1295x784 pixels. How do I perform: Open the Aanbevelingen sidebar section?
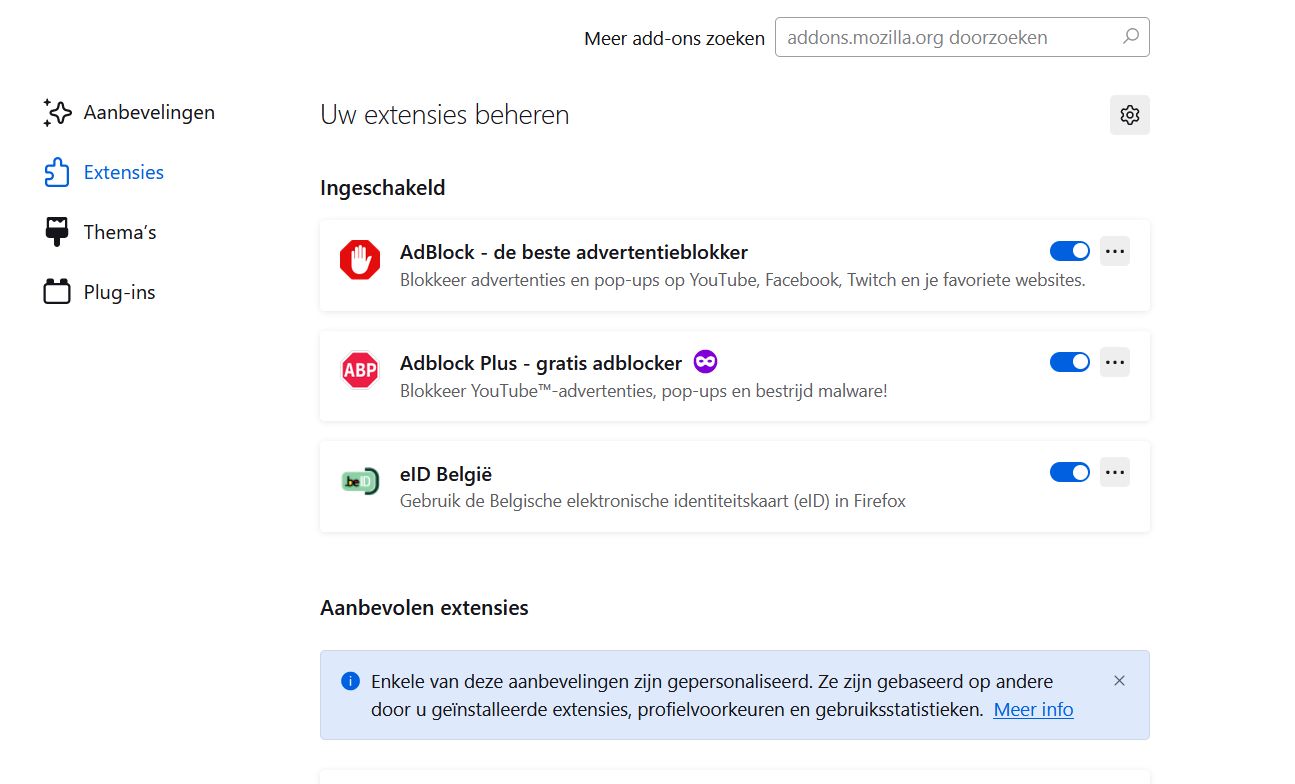coord(150,112)
